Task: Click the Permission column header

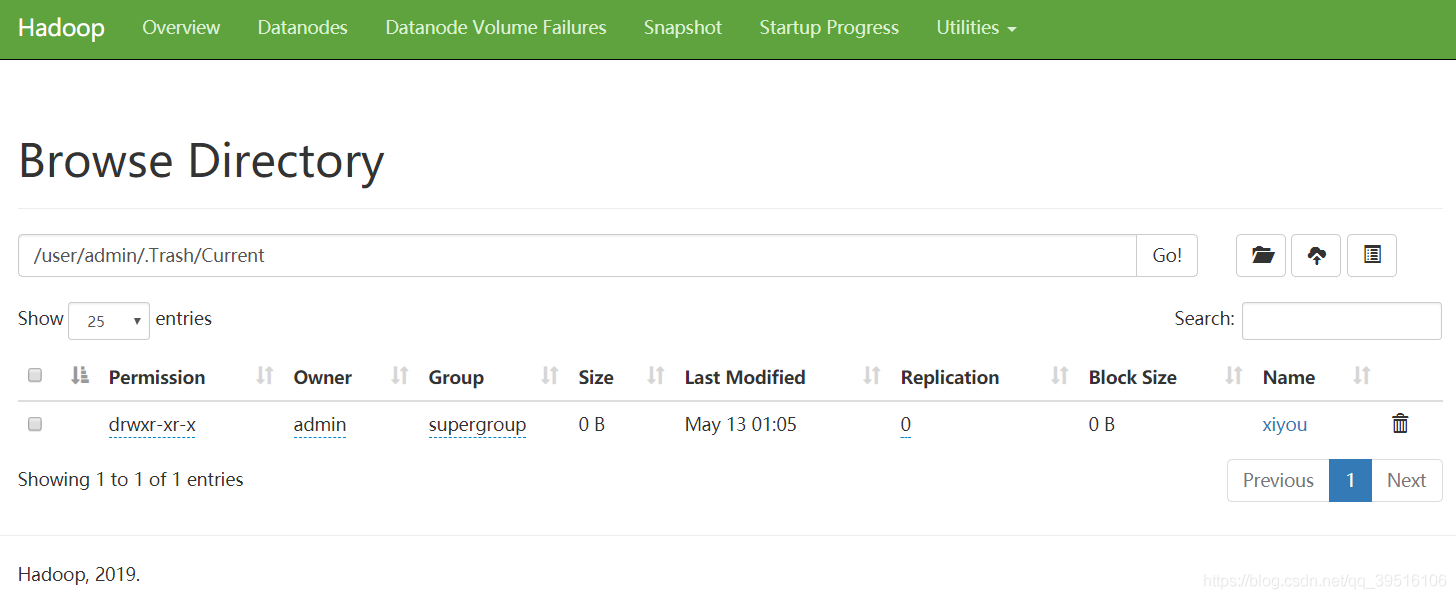Action: coord(157,377)
